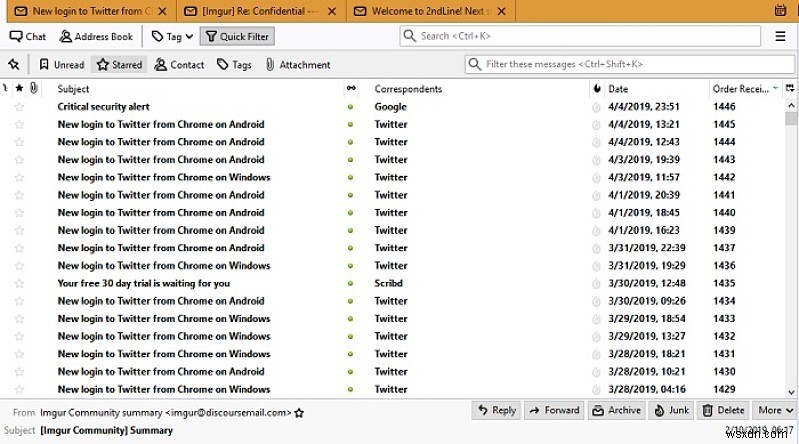This screenshot has height=444, width=799.
Task: Sort by attachment column header
Action: [x=34, y=88]
